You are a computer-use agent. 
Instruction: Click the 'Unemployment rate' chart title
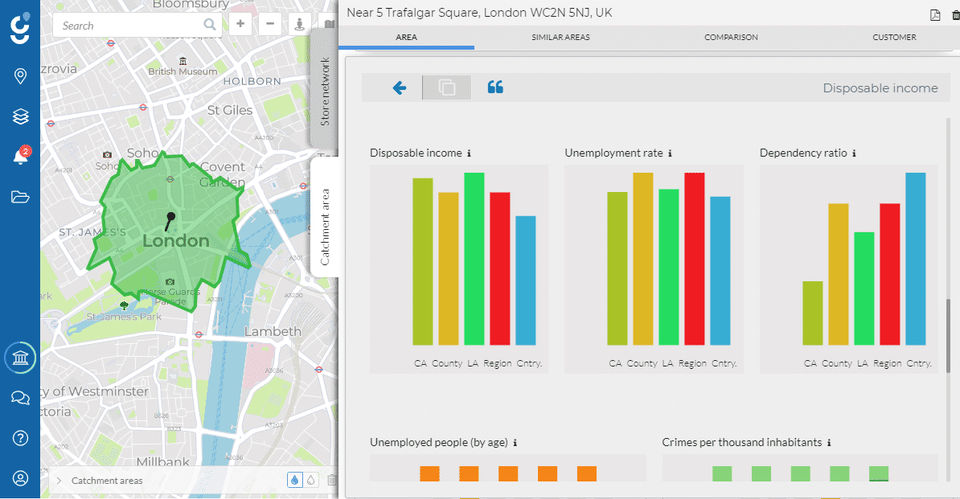click(x=613, y=153)
